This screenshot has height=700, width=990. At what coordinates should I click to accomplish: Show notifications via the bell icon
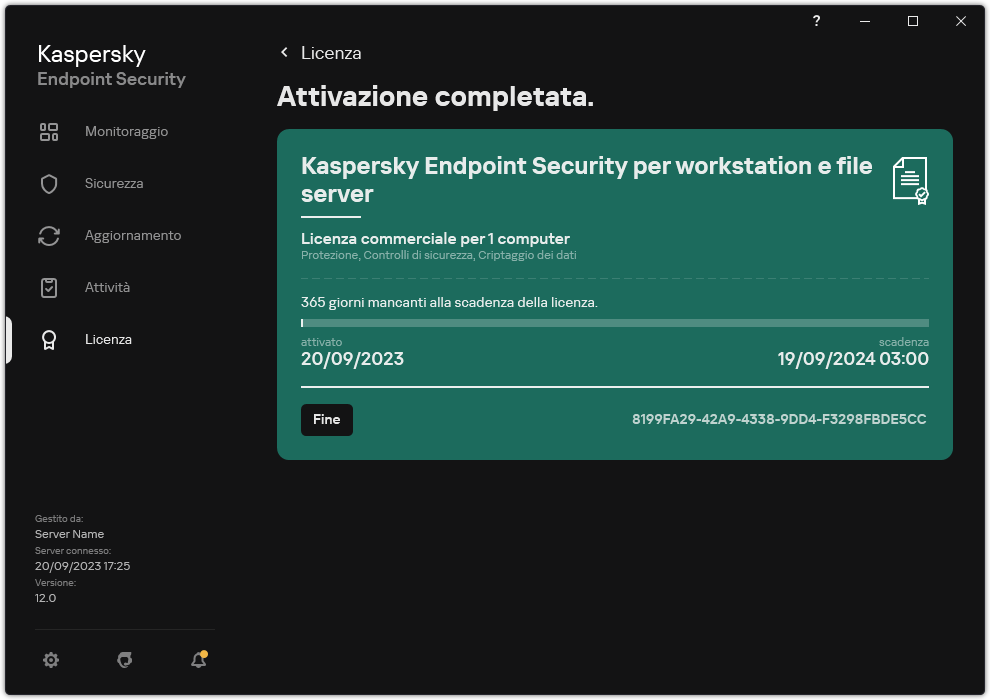(198, 660)
